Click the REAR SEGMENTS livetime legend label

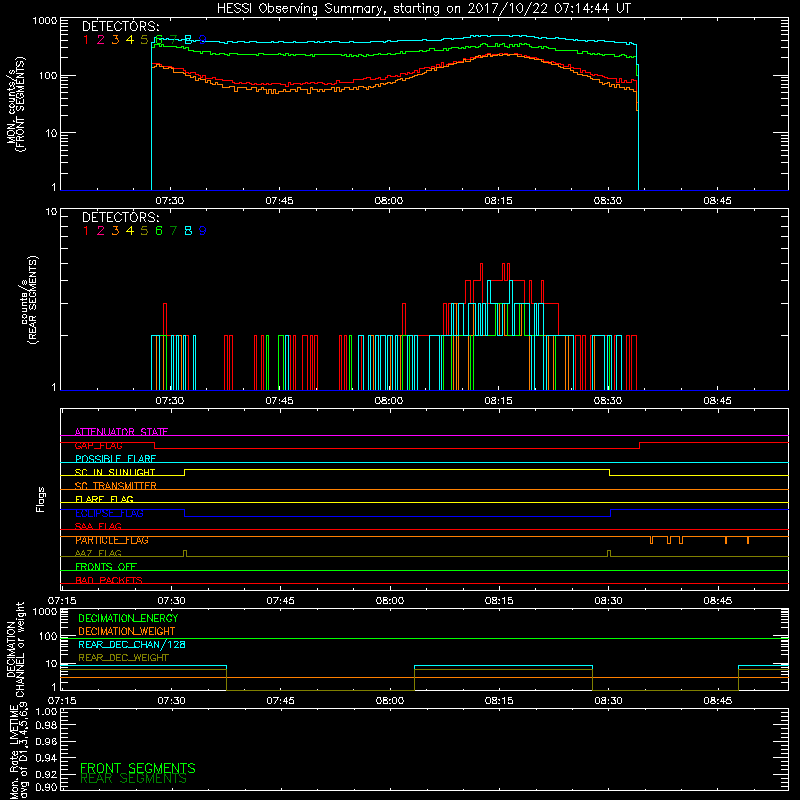pyautogui.click(x=133, y=779)
